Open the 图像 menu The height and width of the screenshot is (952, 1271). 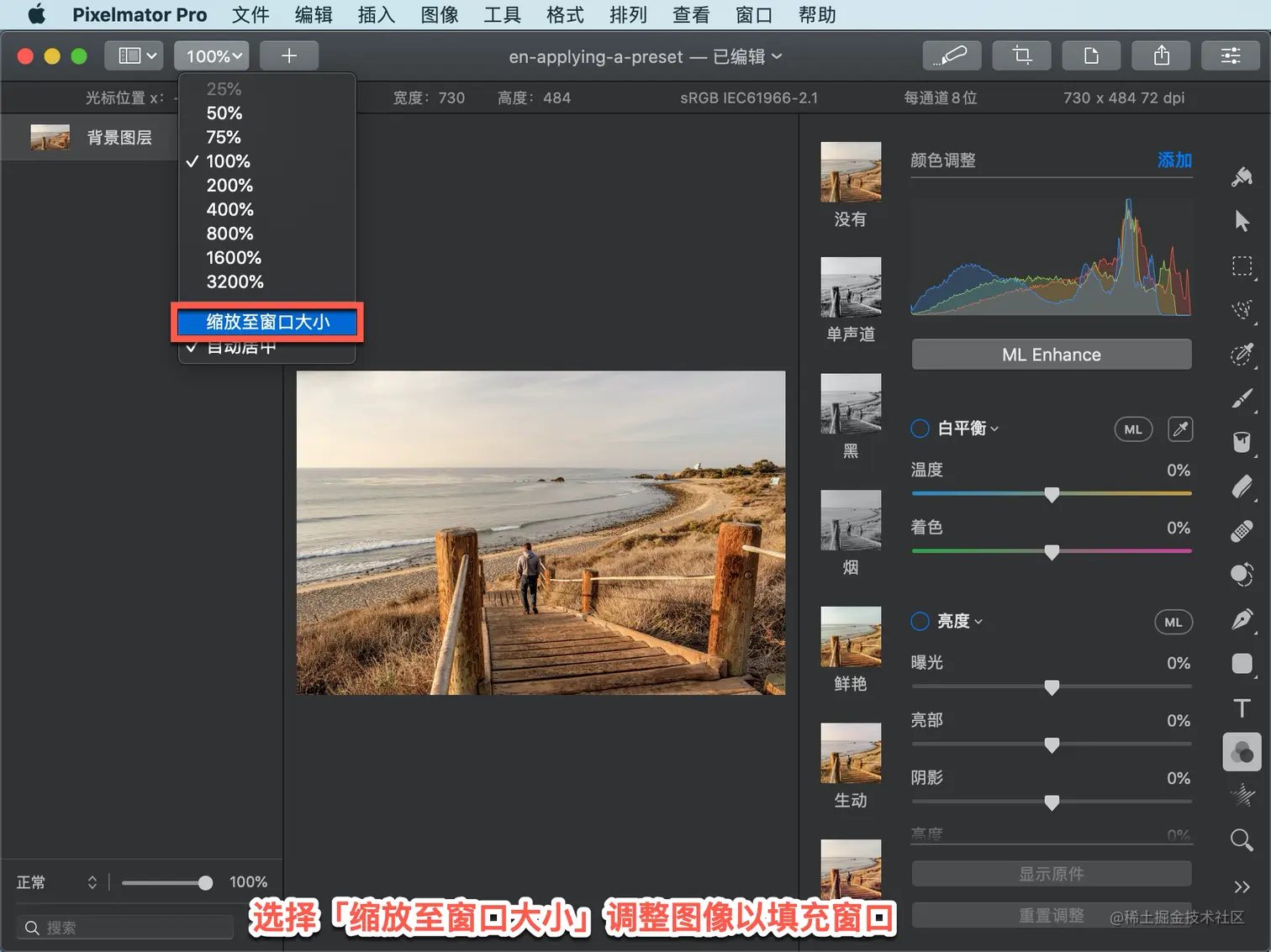point(440,15)
